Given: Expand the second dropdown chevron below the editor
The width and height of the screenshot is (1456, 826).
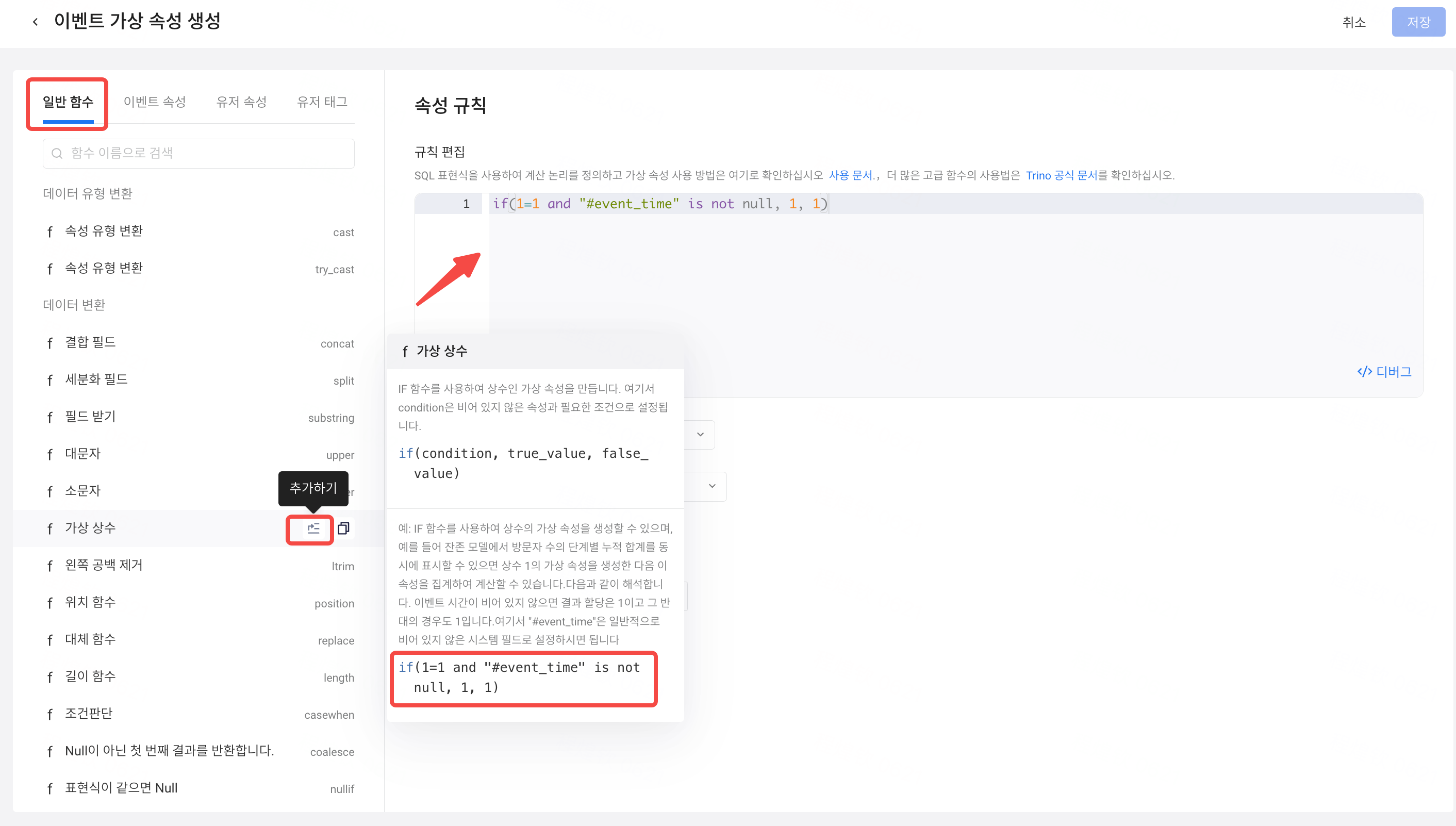Looking at the screenshot, I should pos(713,486).
